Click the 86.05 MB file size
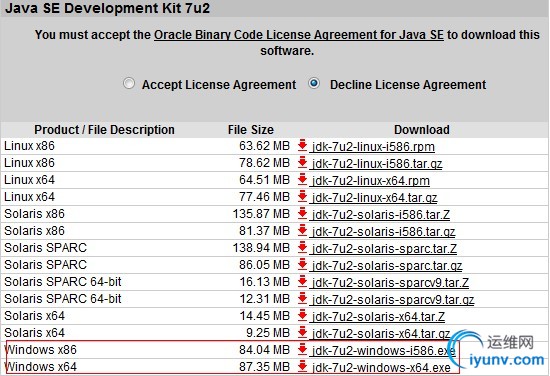Viewport: 550px width, 376px height. 264,265
